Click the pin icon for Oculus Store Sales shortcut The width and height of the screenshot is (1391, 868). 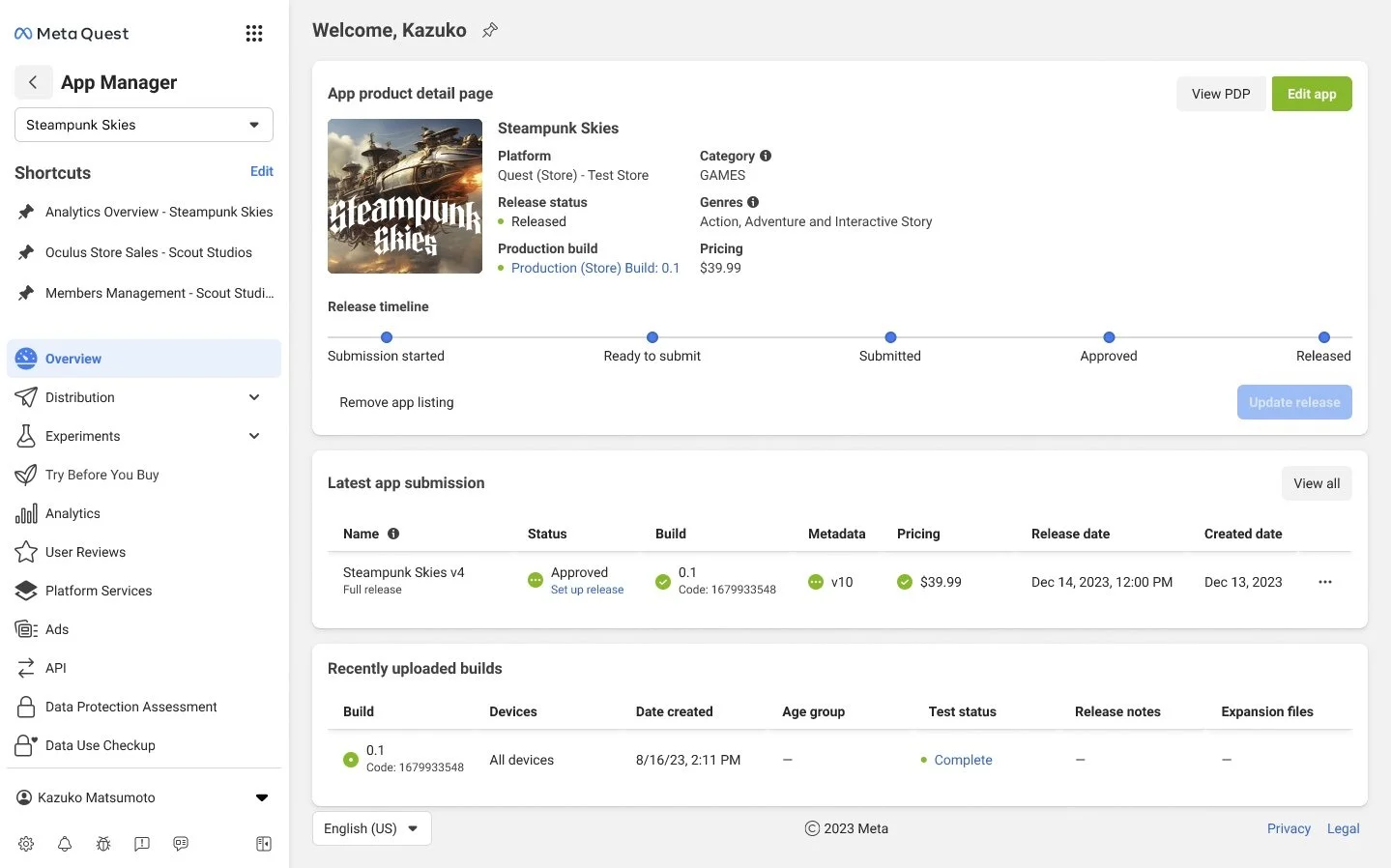point(26,252)
